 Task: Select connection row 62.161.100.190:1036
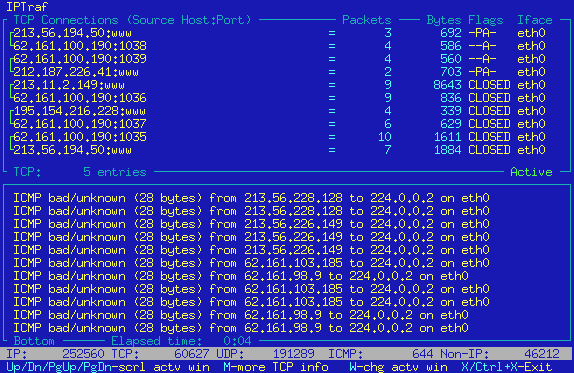[x=279, y=98]
